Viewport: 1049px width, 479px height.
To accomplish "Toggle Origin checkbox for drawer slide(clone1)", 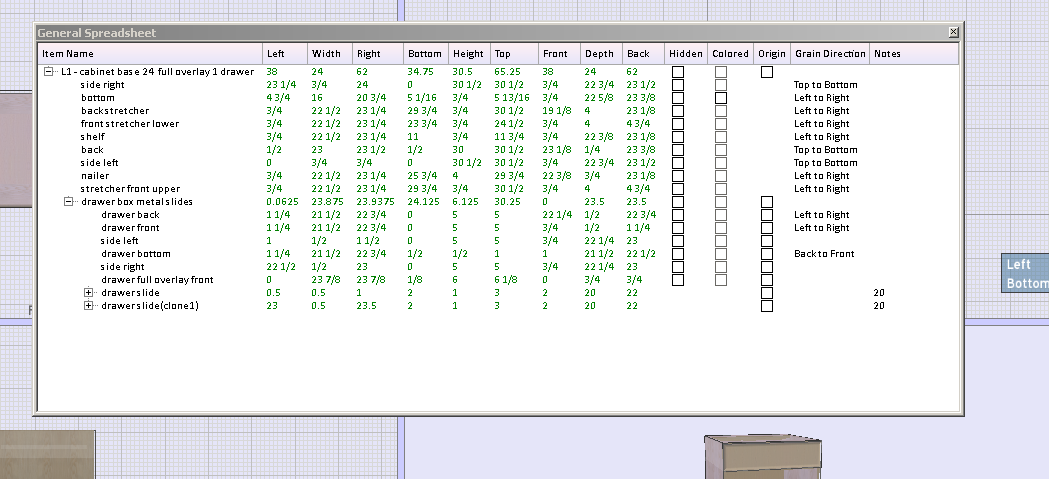I will click(767, 306).
